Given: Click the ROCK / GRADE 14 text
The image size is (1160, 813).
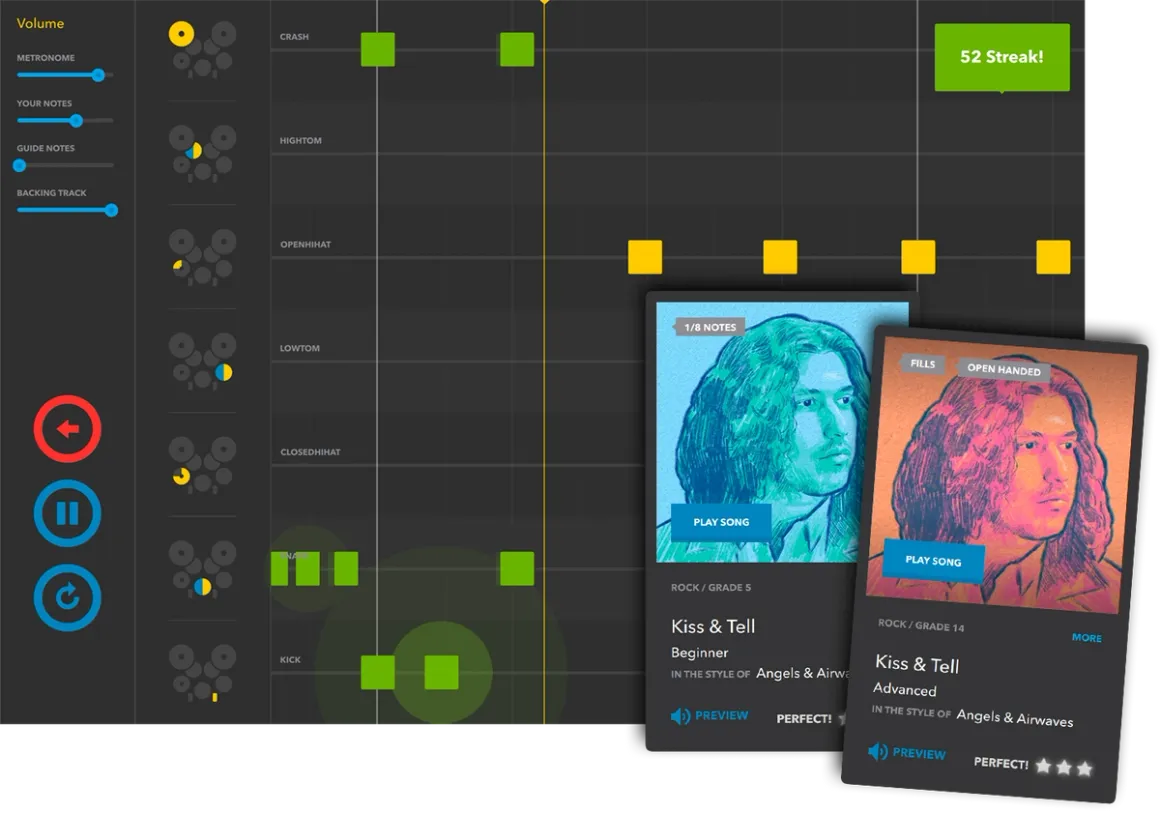Looking at the screenshot, I should tap(920, 625).
